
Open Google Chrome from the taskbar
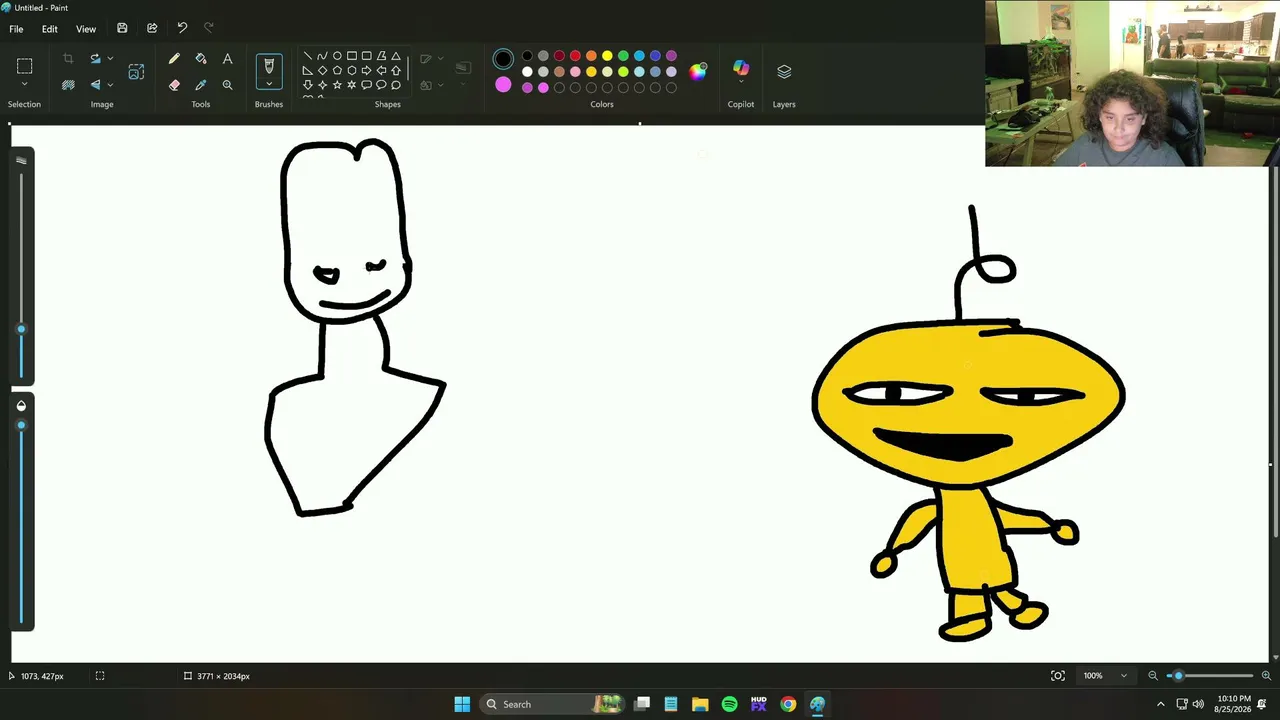click(788, 704)
